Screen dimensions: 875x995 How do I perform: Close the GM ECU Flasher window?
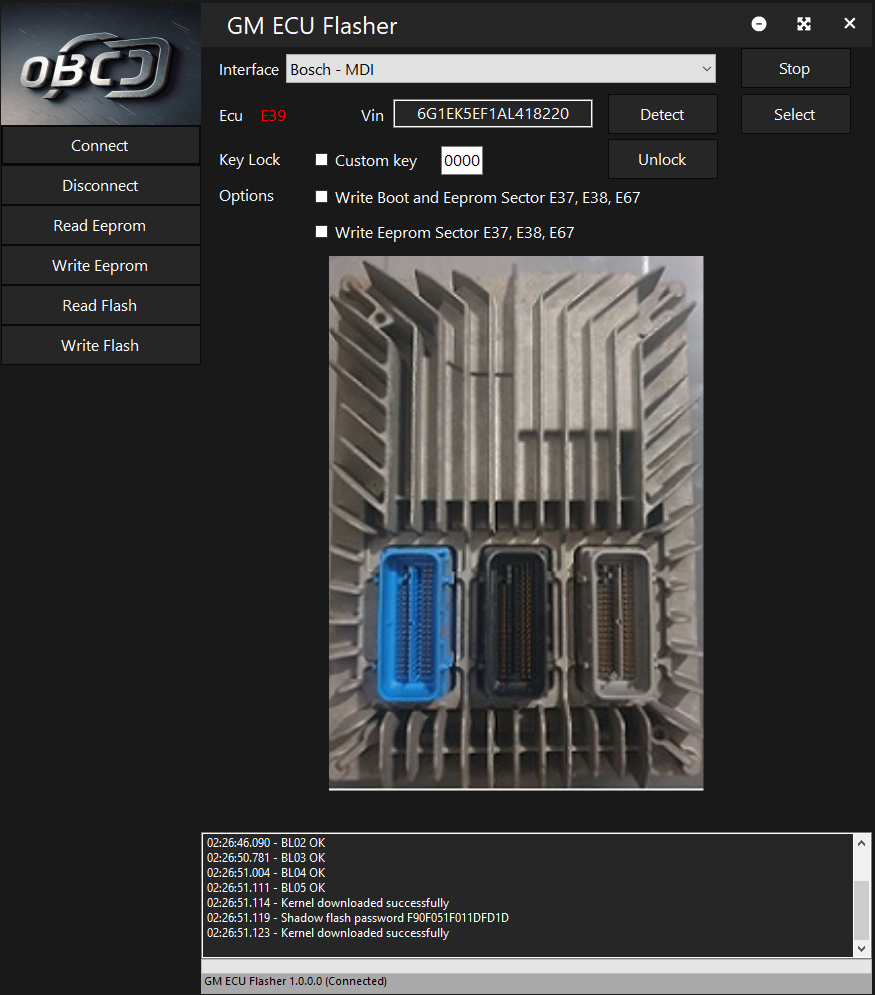[x=850, y=23]
